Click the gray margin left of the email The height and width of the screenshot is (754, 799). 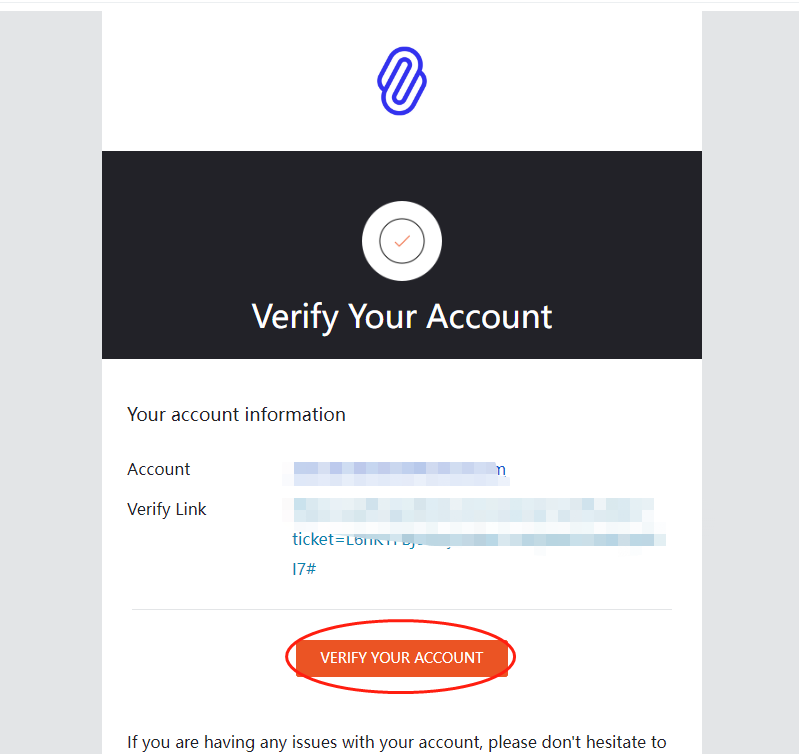pos(50,380)
